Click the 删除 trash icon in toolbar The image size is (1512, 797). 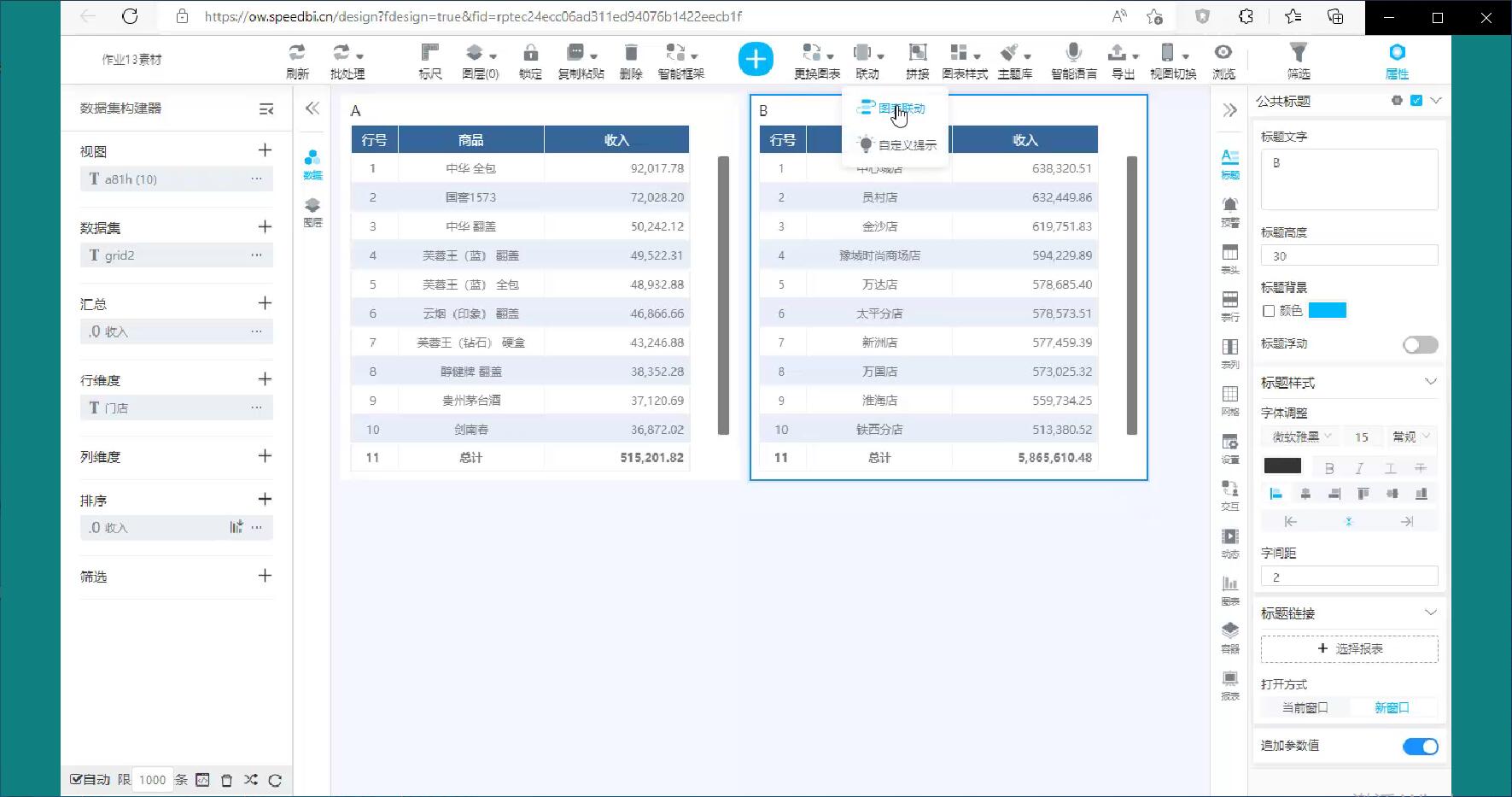click(x=630, y=53)
